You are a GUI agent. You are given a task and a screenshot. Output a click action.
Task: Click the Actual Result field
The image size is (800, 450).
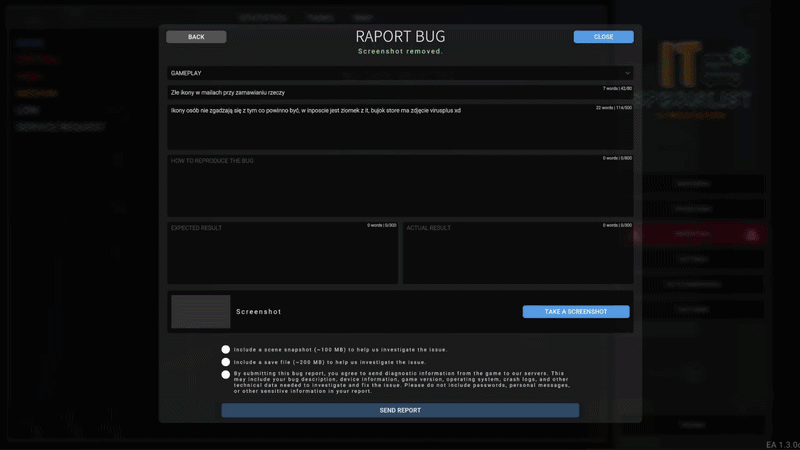click(x=518, y=253)
